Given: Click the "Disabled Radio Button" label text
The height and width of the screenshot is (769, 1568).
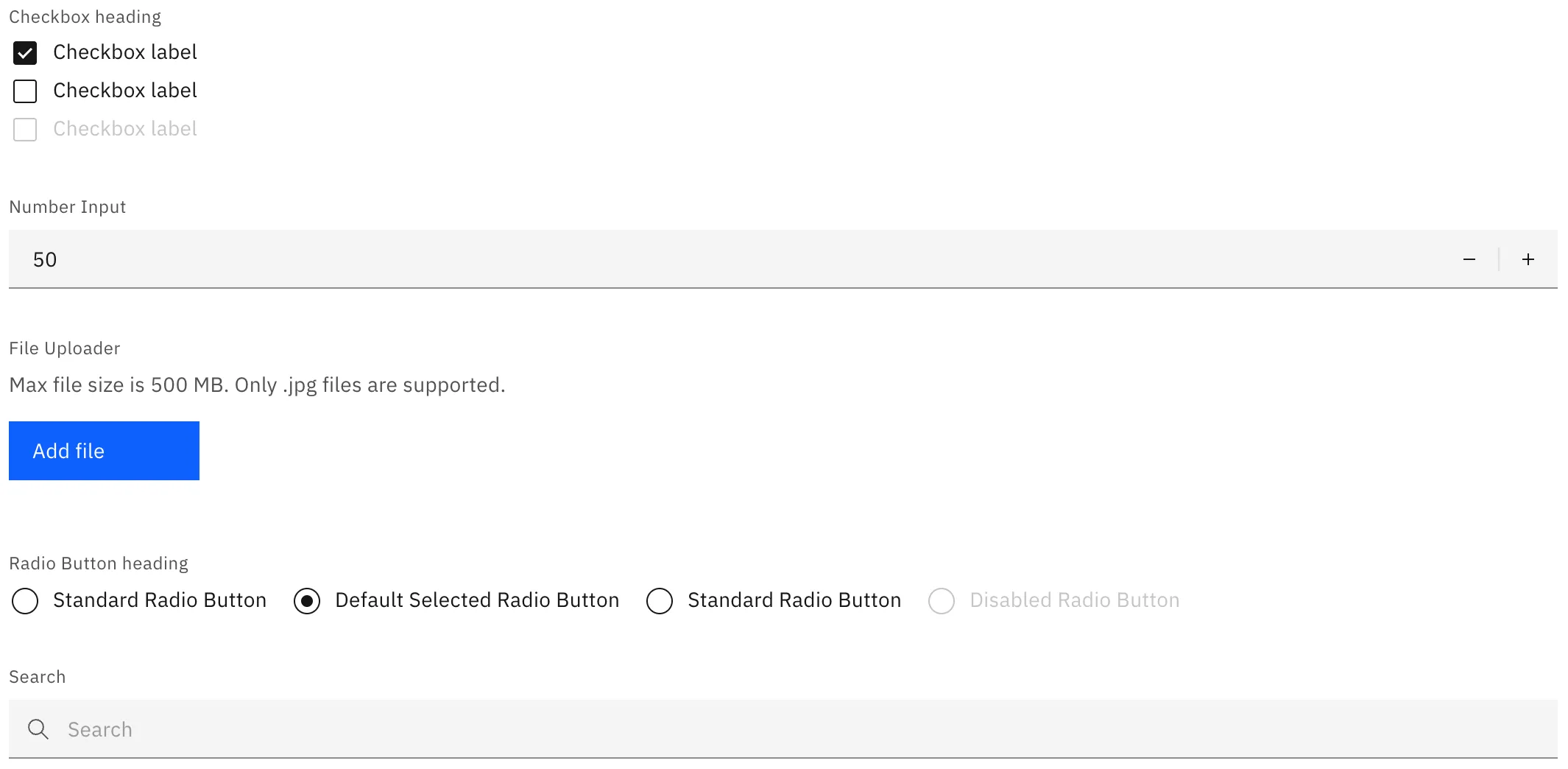Looking at the screenshot, I should click(x=1075, y=600).
